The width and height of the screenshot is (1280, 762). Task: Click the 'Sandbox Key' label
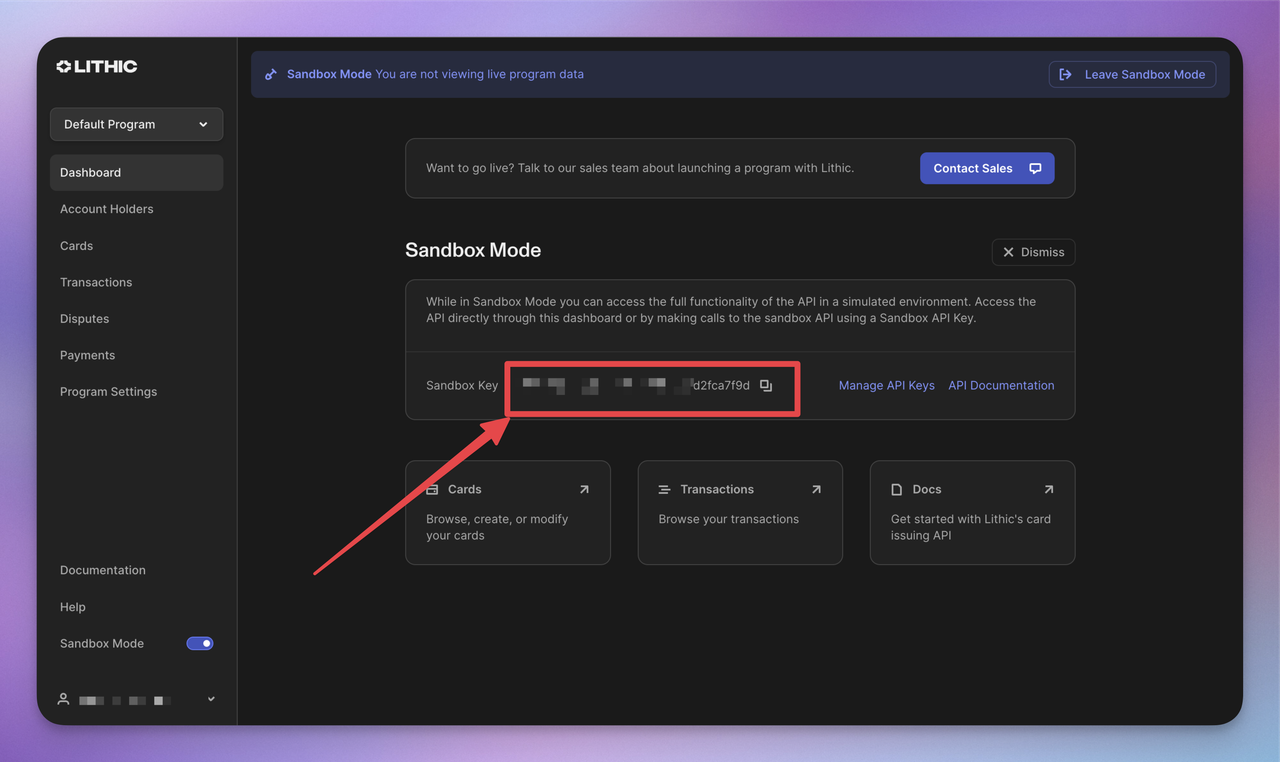coord(462,385)
